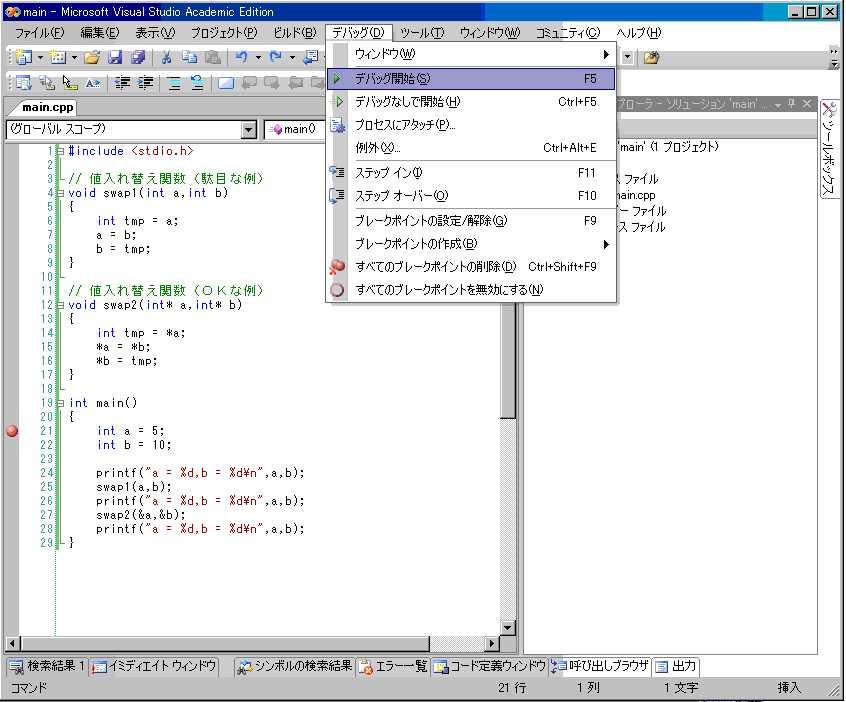Open the ツールボックス side tab
The image size is (846, 702).
coord(828,148)
